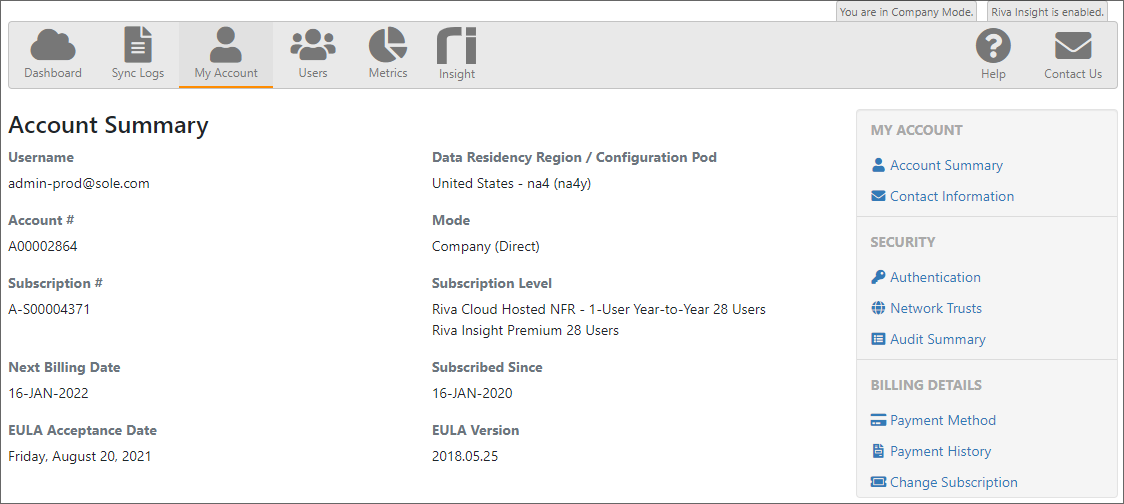Switch to the Insight tab label
The width and height of the screenshot is (1124, 504).
tap(457, 74)
